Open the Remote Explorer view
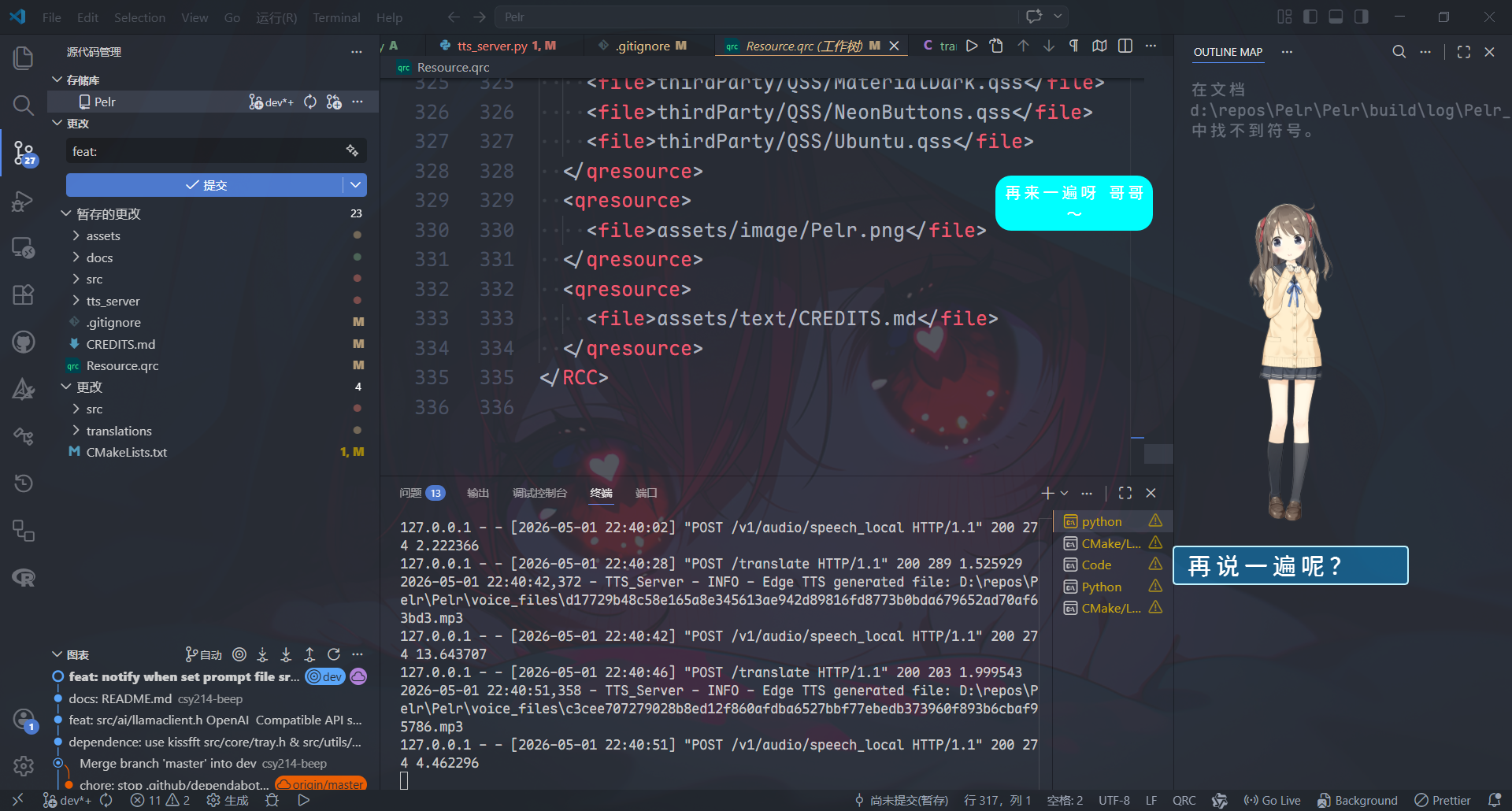This screenshot has height=811, width=1512. (x=24, y=248)
